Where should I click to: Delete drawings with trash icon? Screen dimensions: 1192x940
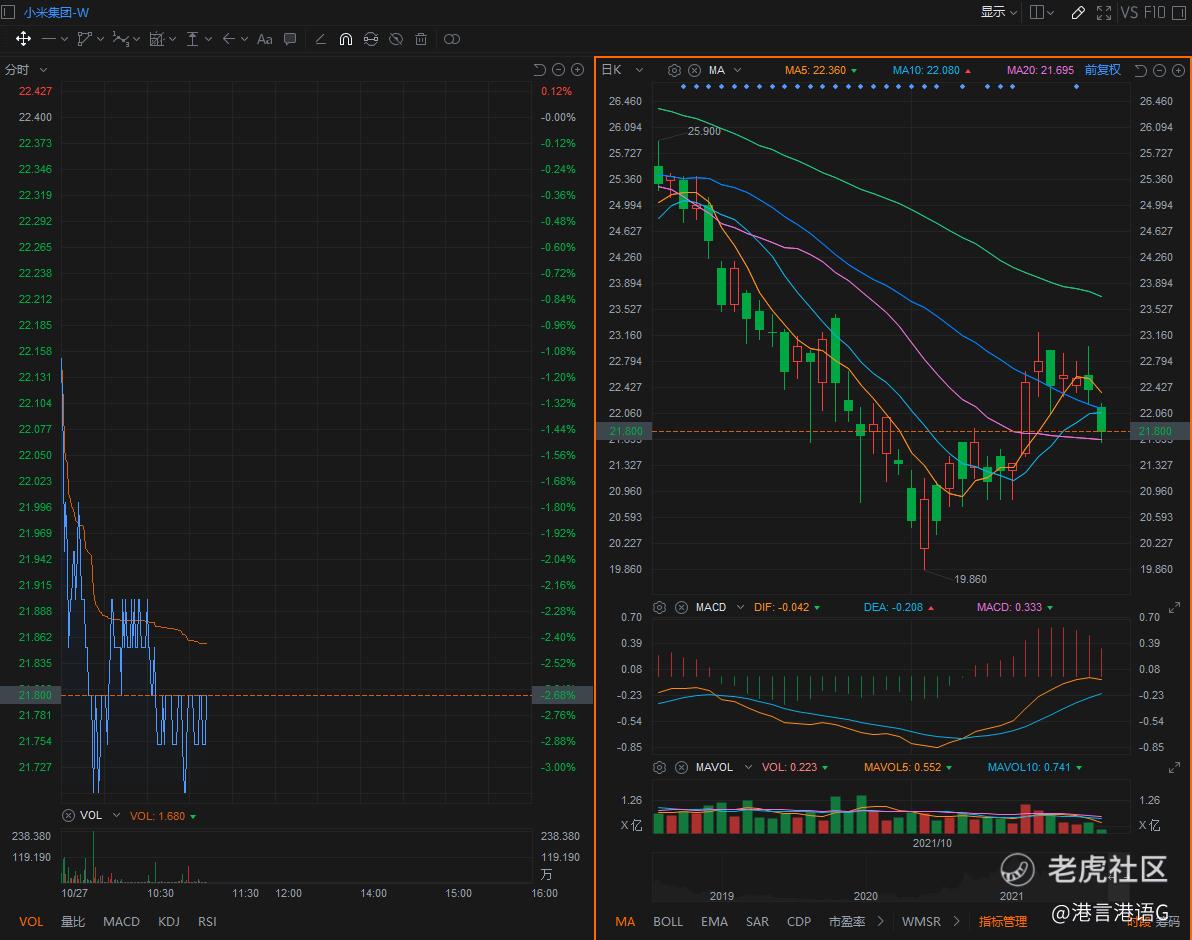[421, 39]
